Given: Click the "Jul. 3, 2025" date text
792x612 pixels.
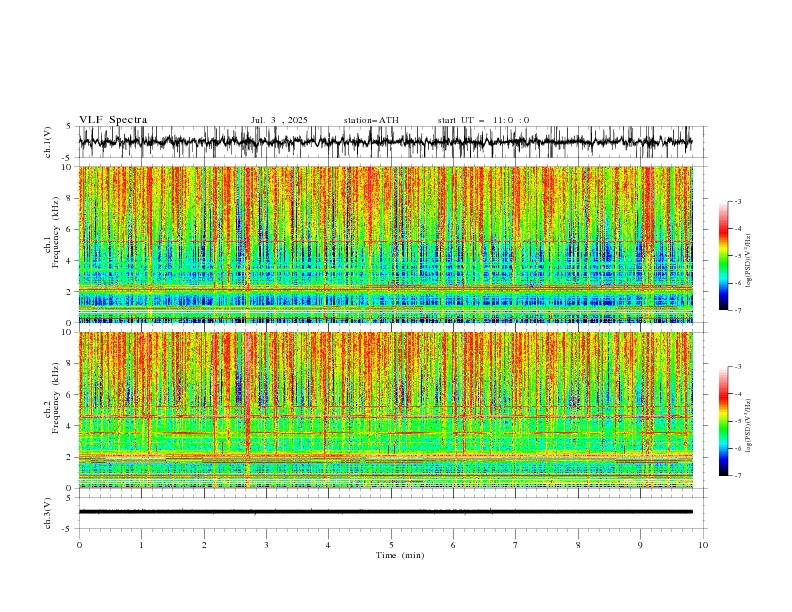Looking at the screenshot, I should coord(279,120).
